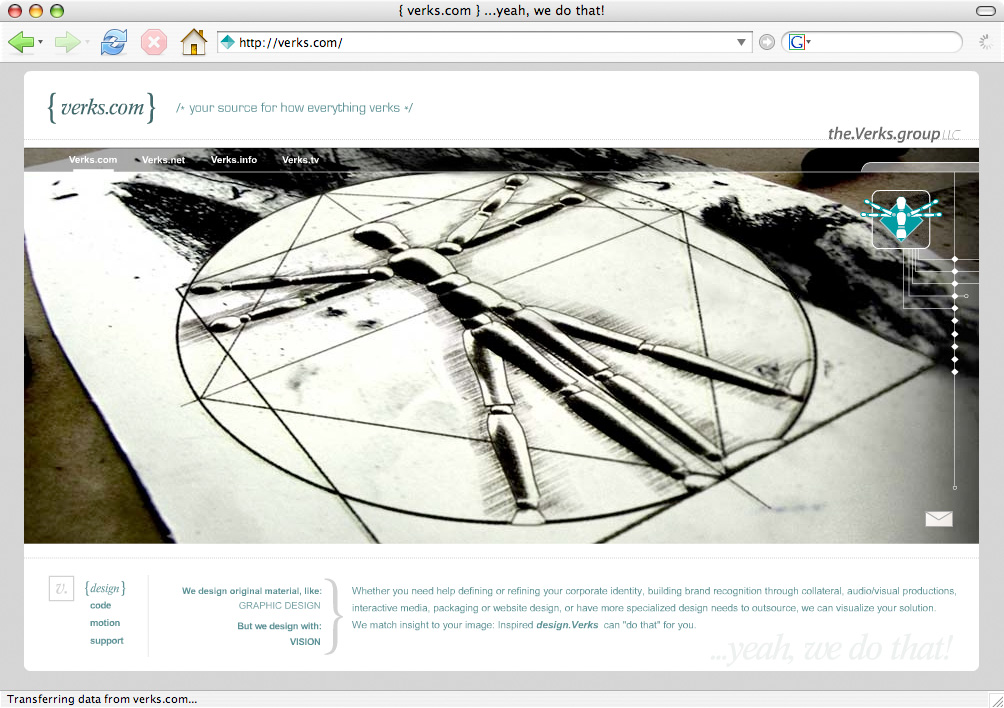Select the Verks.com navigation tab
The width and height of the screenshot is (1004, 708).
point(93,159)
